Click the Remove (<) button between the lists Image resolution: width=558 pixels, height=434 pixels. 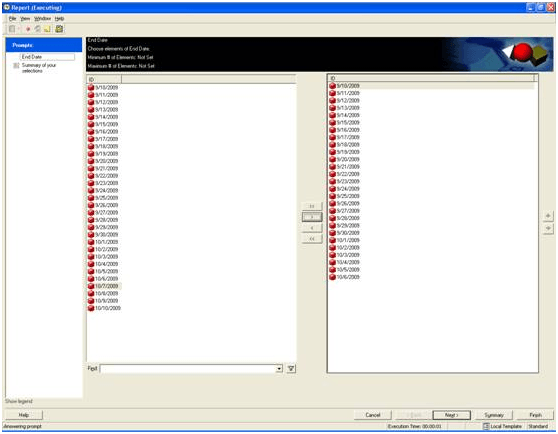click(312, 228)
